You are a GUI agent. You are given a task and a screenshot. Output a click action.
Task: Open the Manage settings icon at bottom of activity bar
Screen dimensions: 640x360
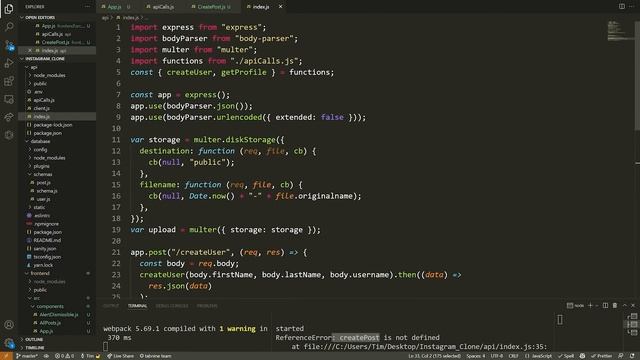point(9,343)
